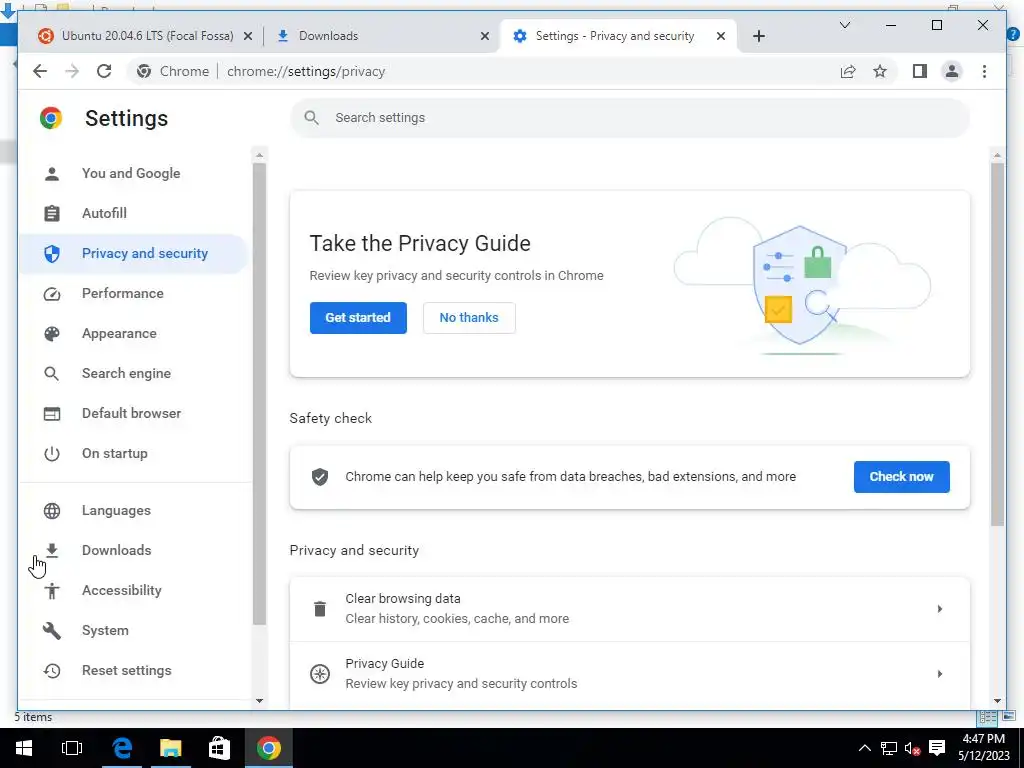Open Downloads settings in sidebar
Screen dimensions: 1024x768
click(x=134, y=550)
